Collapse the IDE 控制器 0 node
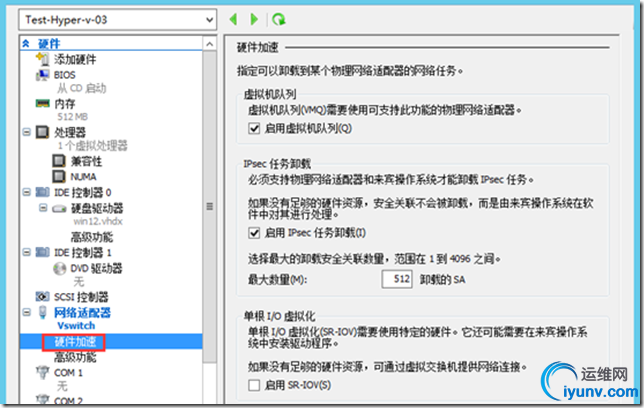 click(x=27, y=192)
